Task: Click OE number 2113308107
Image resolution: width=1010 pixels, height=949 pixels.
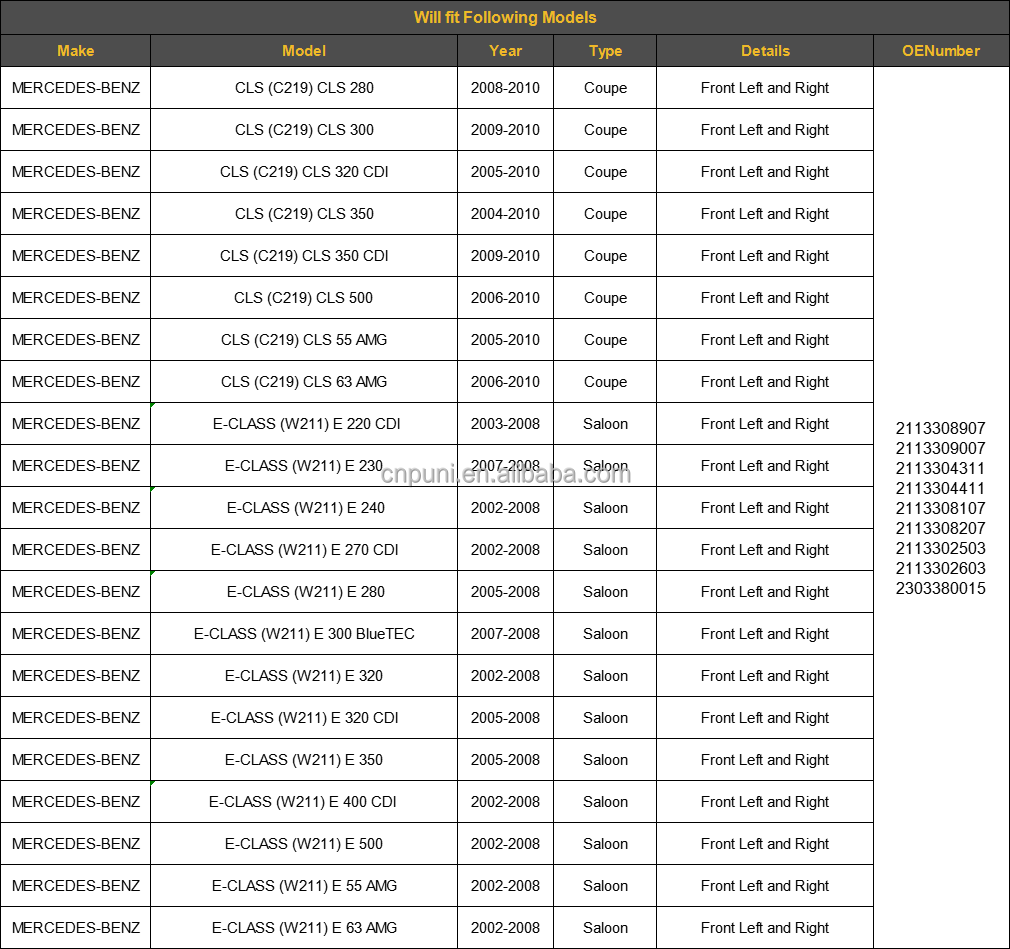Action: 940,508
